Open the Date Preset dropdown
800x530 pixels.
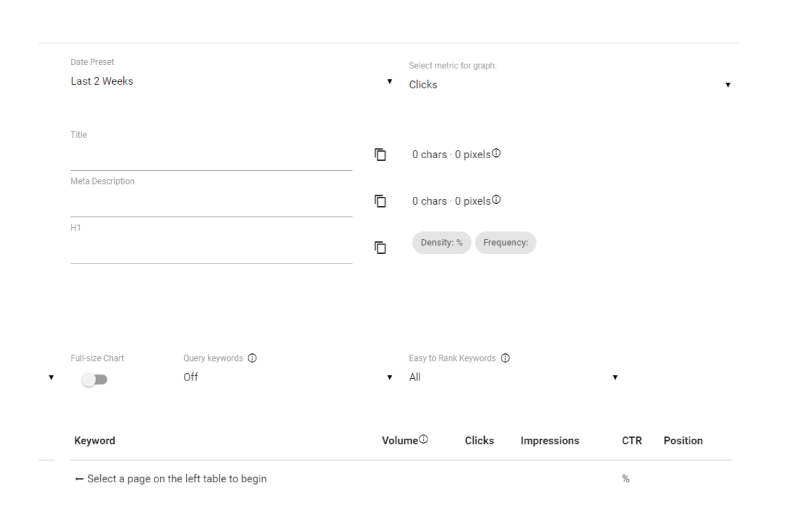coord(232,81)
